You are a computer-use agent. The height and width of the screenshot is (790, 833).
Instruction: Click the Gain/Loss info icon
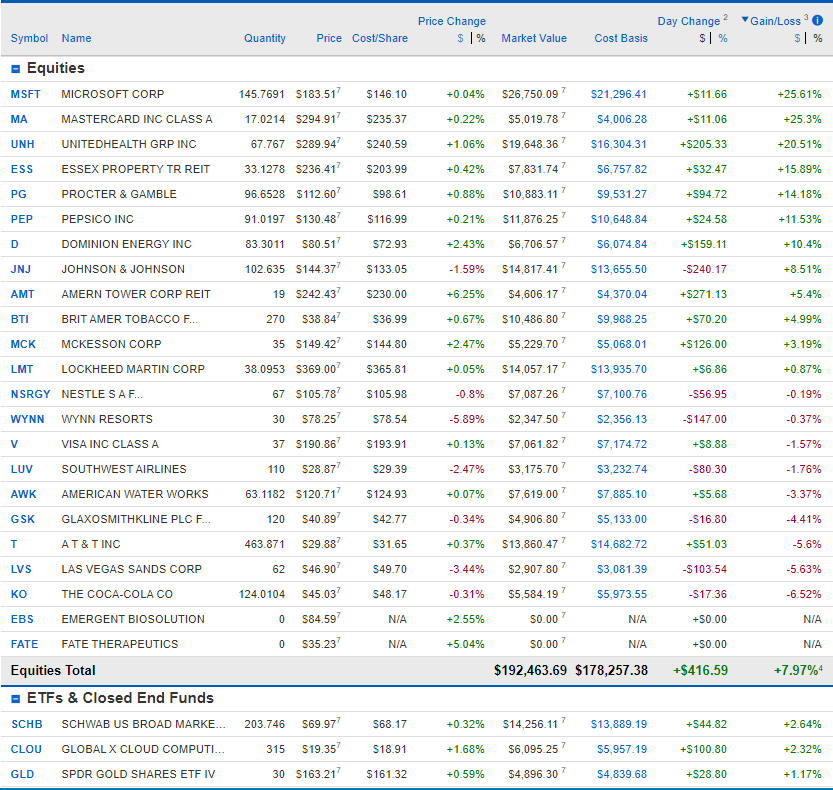818,21
